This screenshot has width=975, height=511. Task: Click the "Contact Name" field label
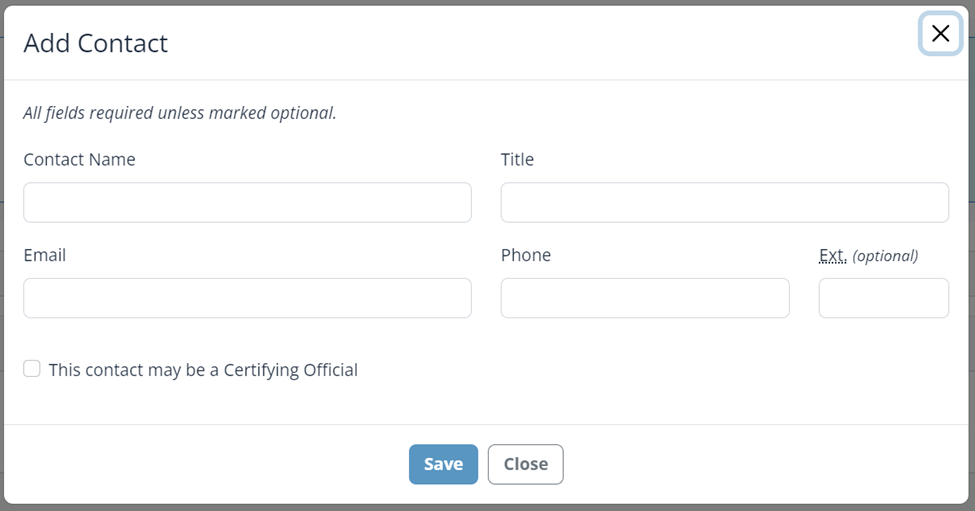(79, 159)
